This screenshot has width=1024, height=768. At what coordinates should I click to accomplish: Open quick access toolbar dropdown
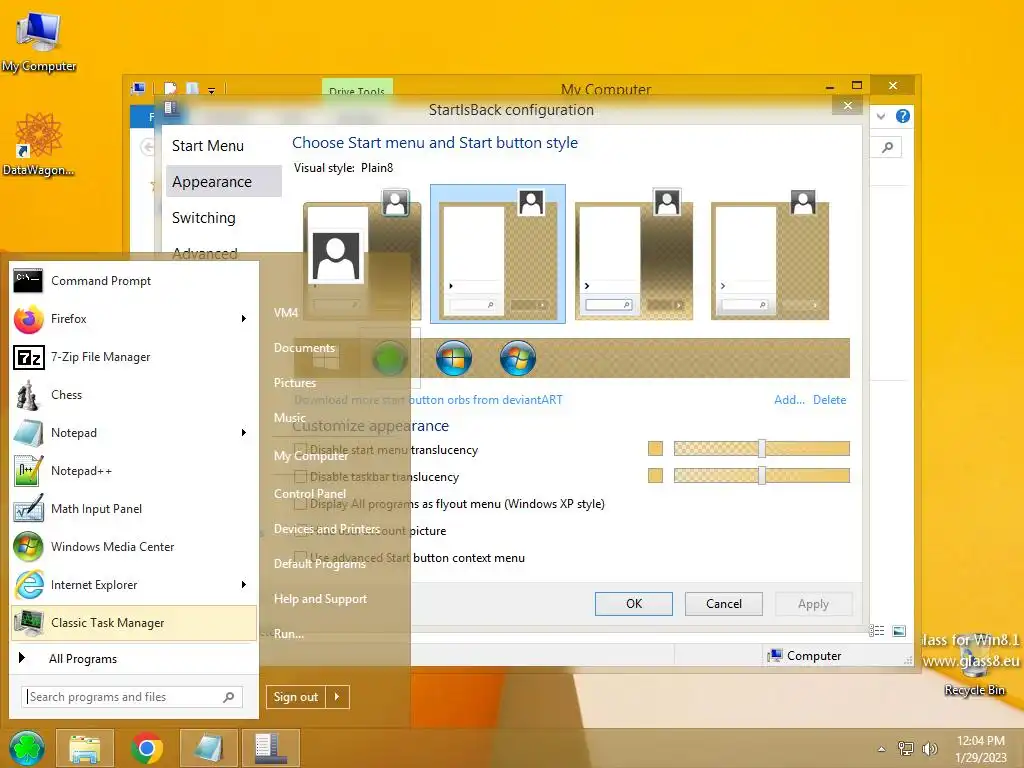pos(212,90)
